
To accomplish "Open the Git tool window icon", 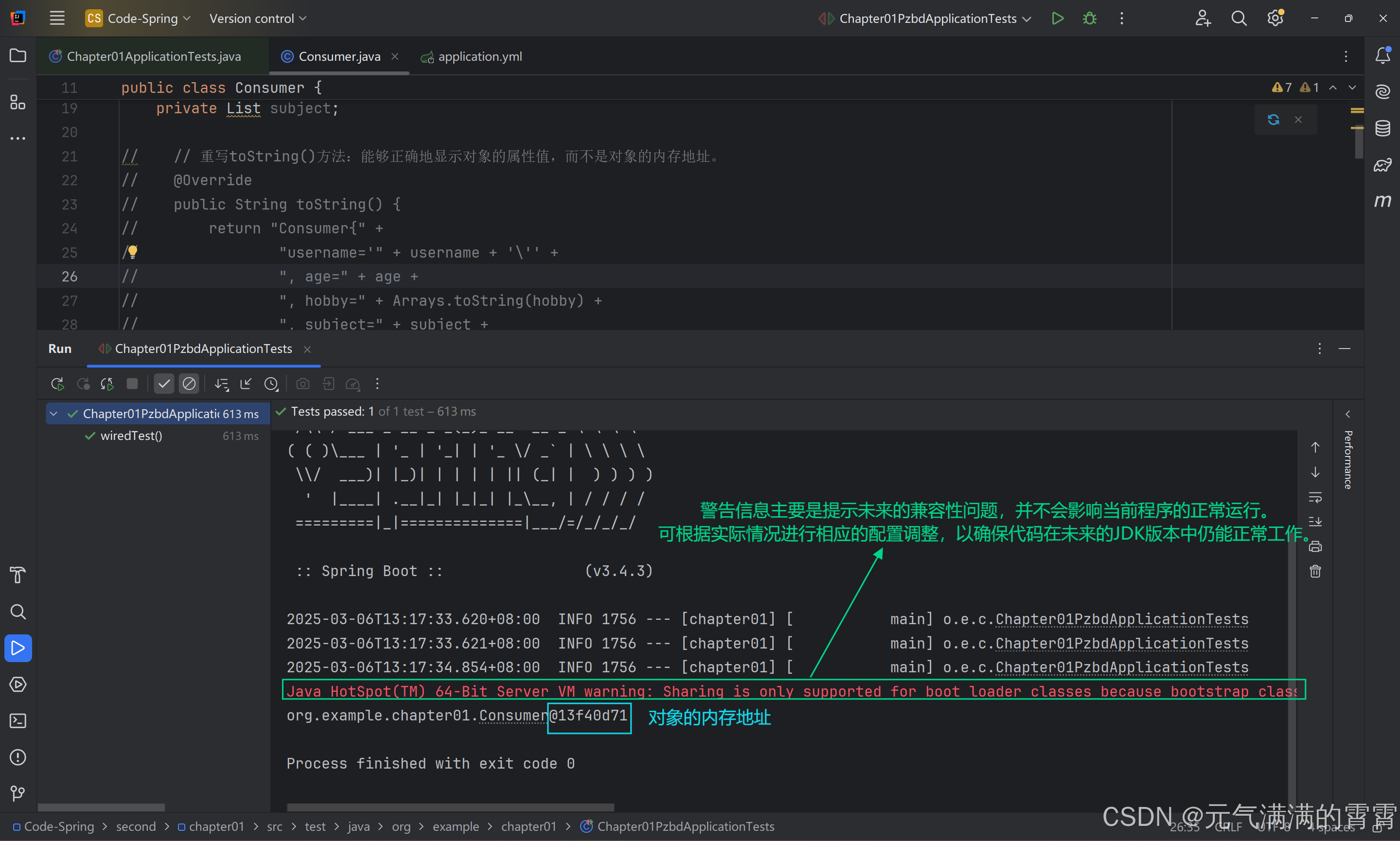I will pos(18,793).
